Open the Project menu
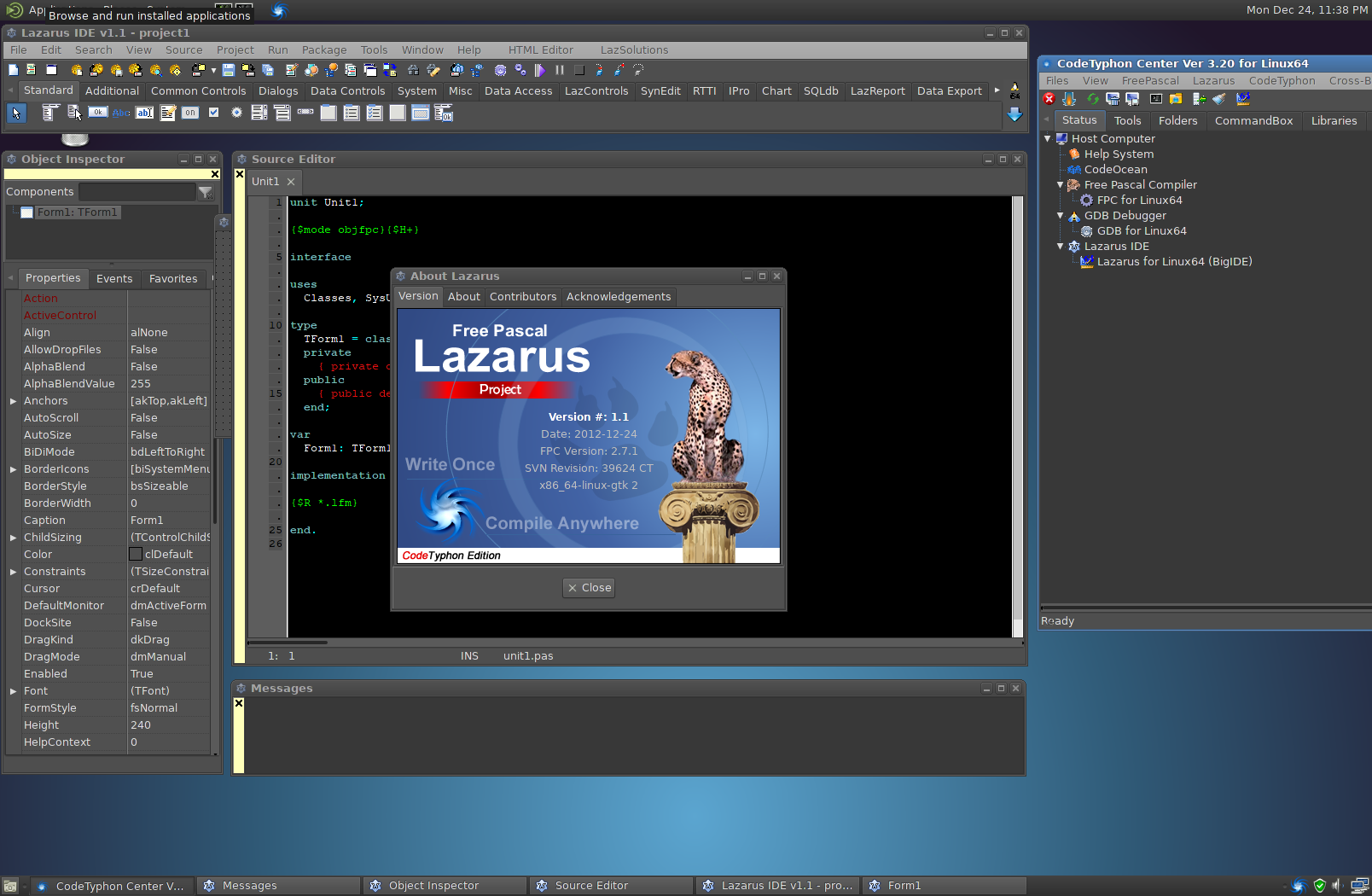1372x896 pixels. tap(235, 50)
